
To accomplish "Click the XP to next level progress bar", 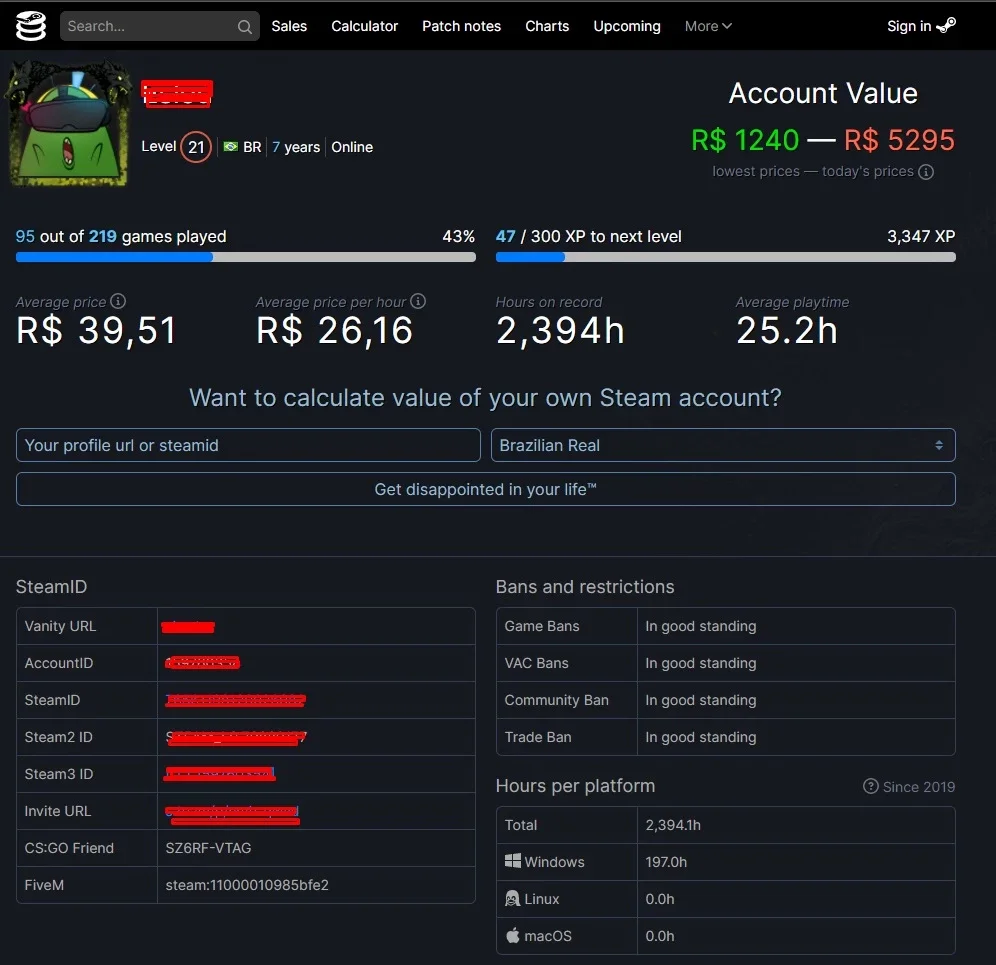I will (x=725, y=257).
